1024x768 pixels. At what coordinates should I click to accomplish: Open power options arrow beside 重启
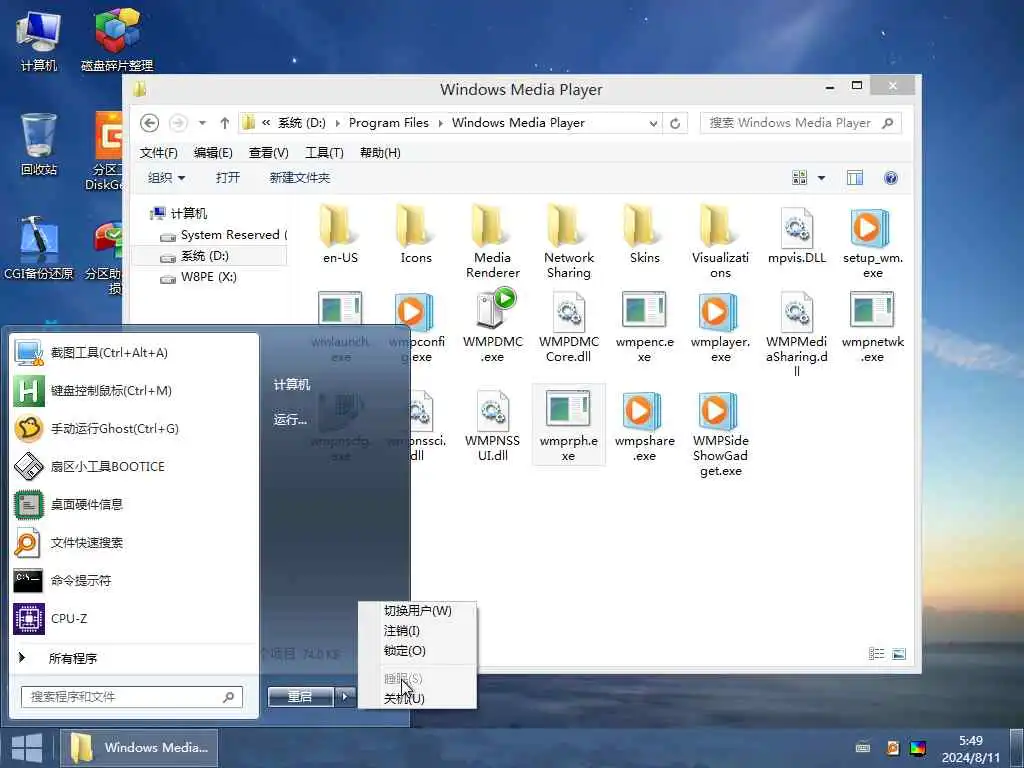pyautogui.click(x=345, y=697)
